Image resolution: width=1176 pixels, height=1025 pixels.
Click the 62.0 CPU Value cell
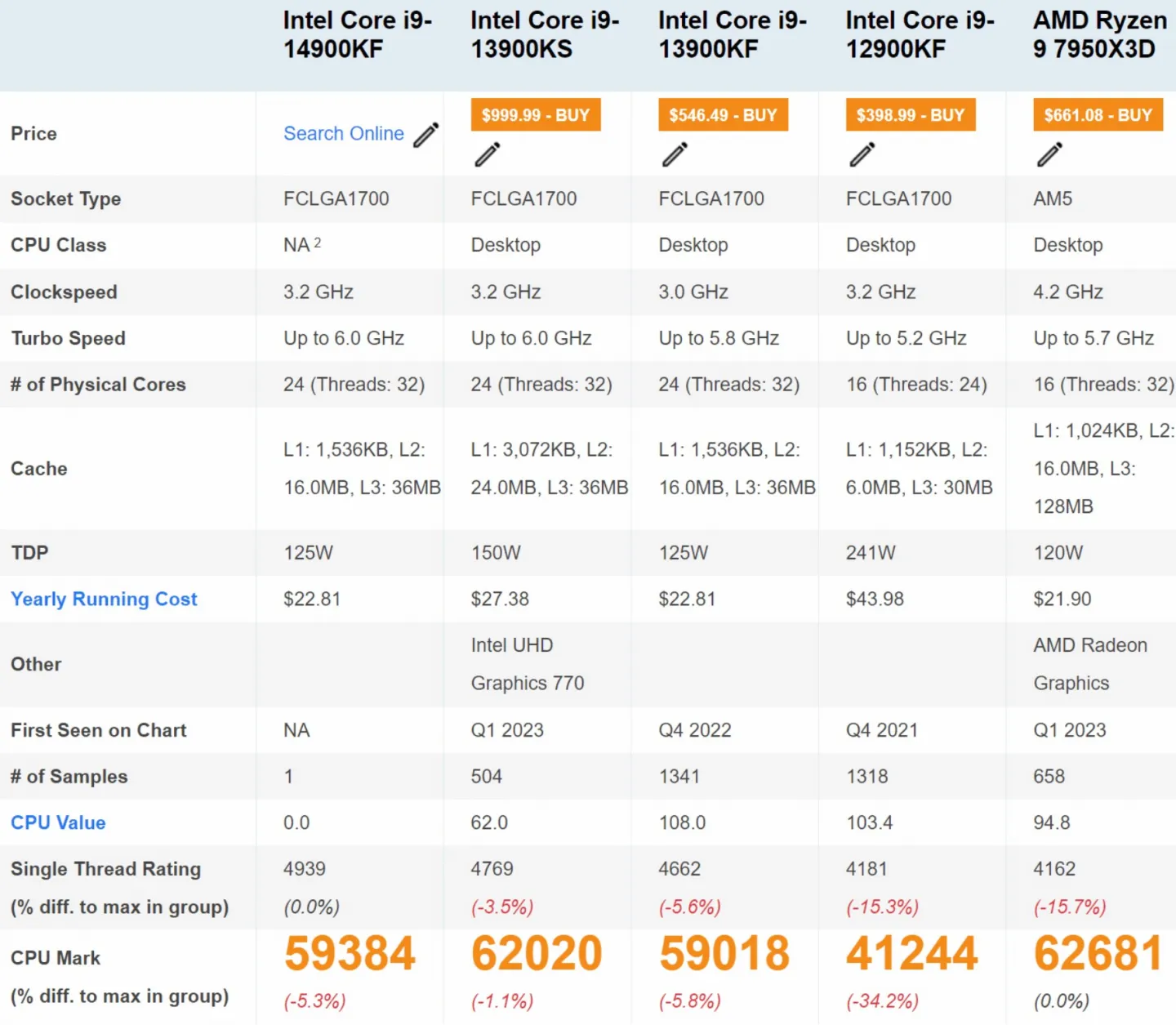click(x=489, y=822)
